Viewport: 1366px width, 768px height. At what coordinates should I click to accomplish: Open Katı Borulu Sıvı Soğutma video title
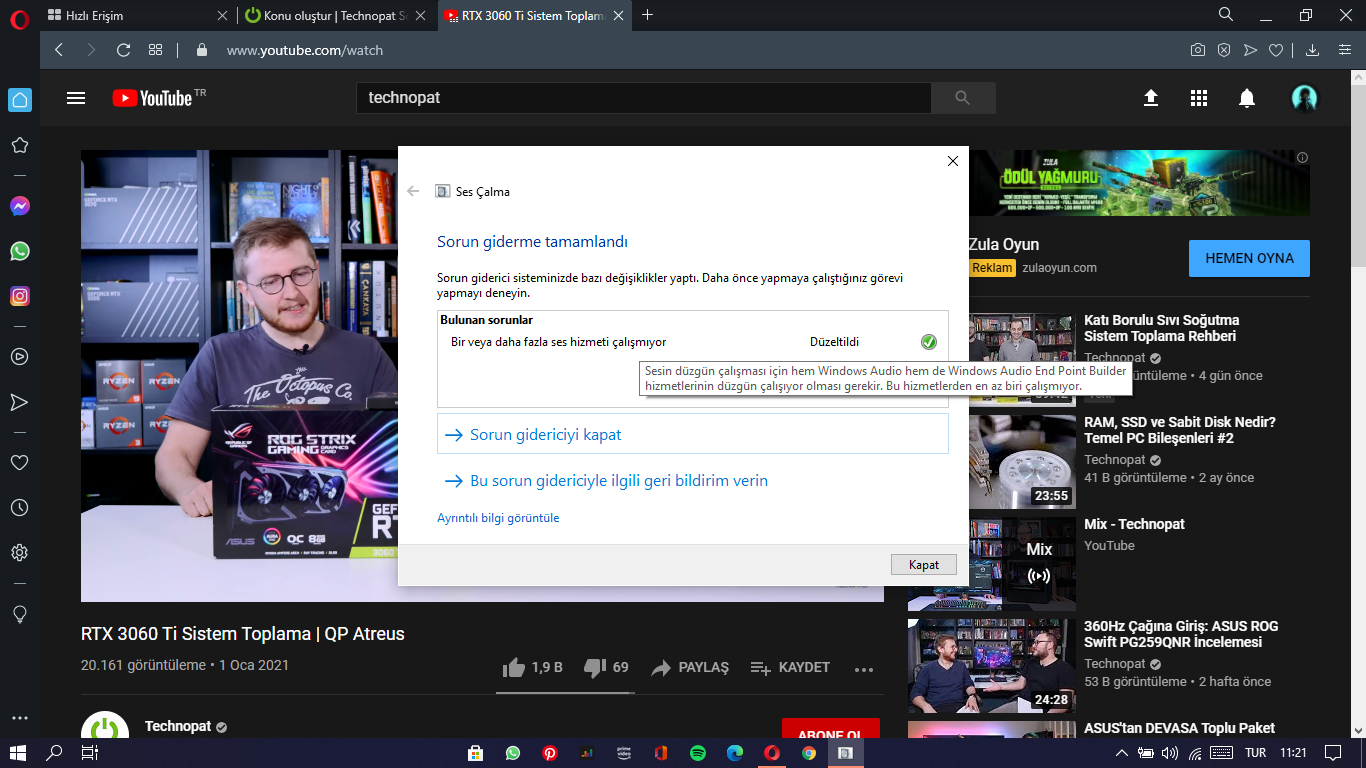tap(1161, 328)
